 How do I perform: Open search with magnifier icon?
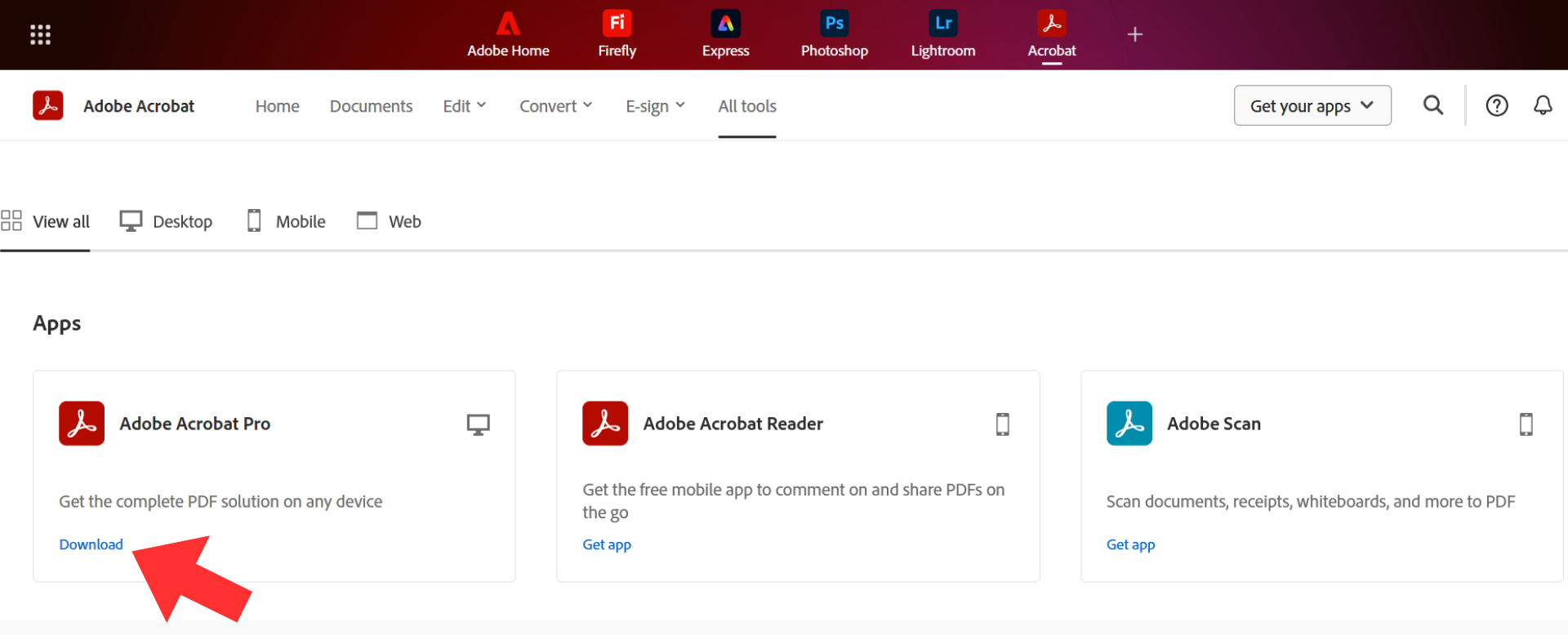pos(1433,105)
